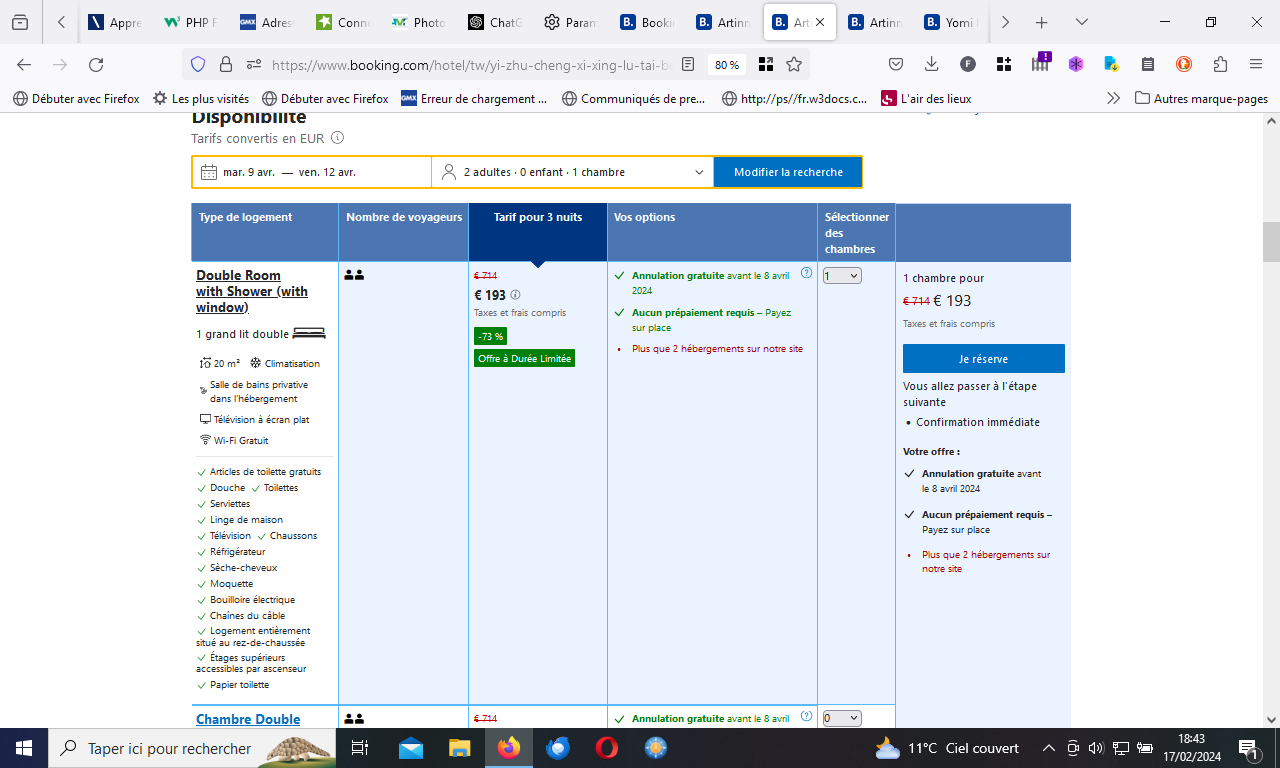Click the info icon next to Tarifs convertis en EUR
This screenshot has width=1280, height=768.
(x=338, y=138)
